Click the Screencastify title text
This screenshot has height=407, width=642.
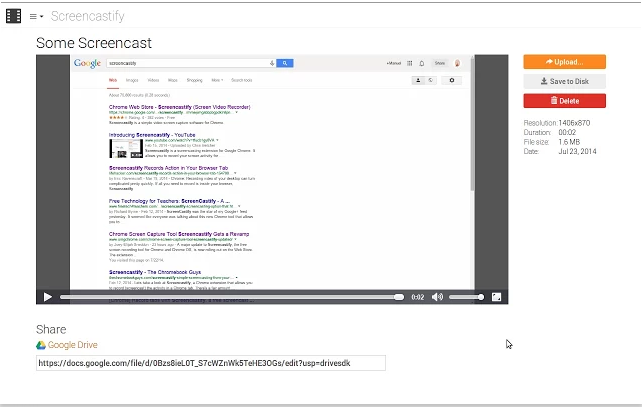click(88, 16)
